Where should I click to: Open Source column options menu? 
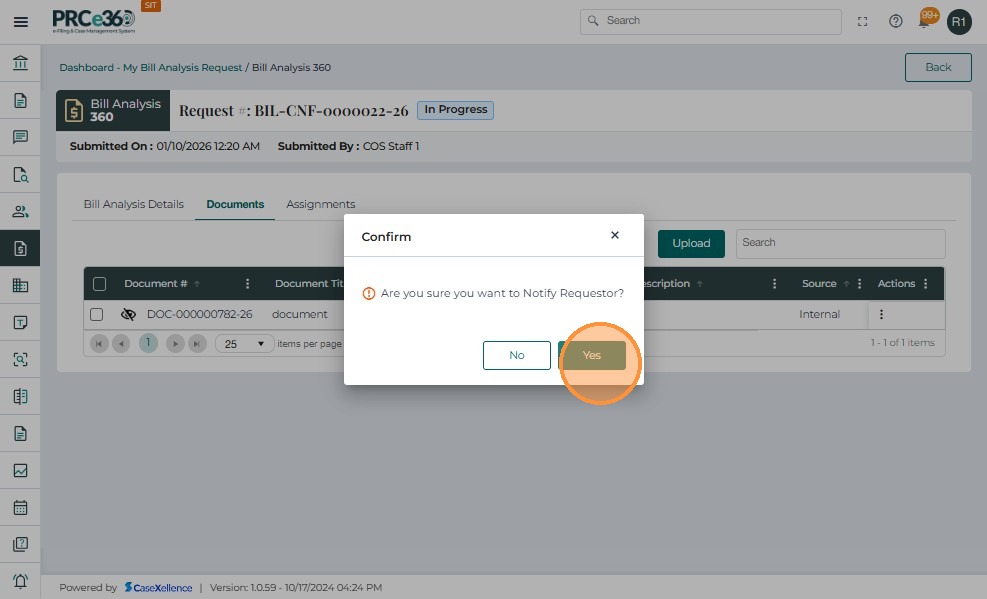tap(859, 284)
